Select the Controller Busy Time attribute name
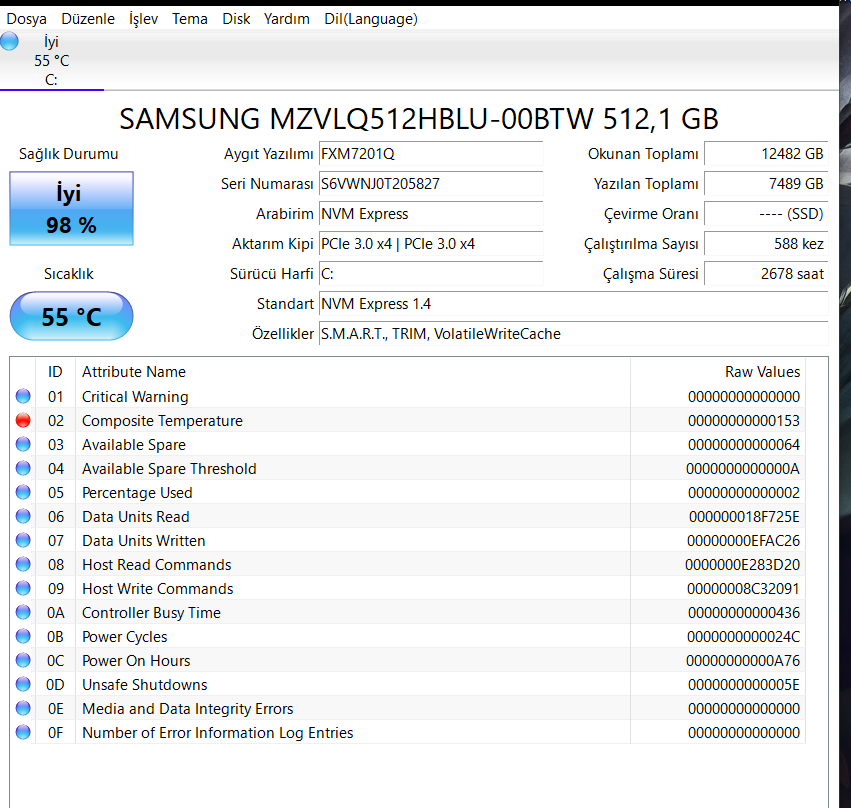Viewport: 851px width, 808px height. 151,613
